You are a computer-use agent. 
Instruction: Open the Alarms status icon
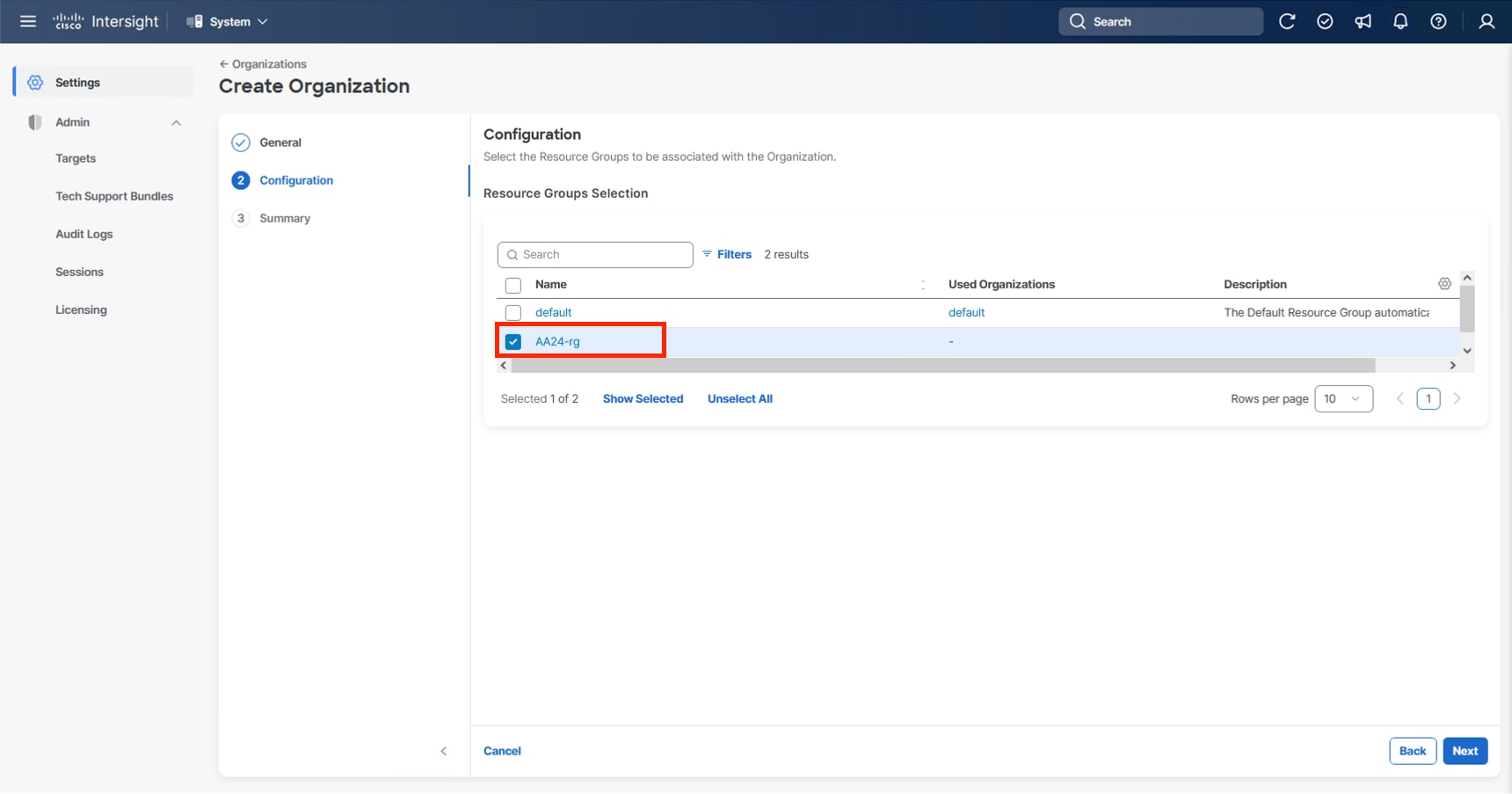(x=1325, y=21)
